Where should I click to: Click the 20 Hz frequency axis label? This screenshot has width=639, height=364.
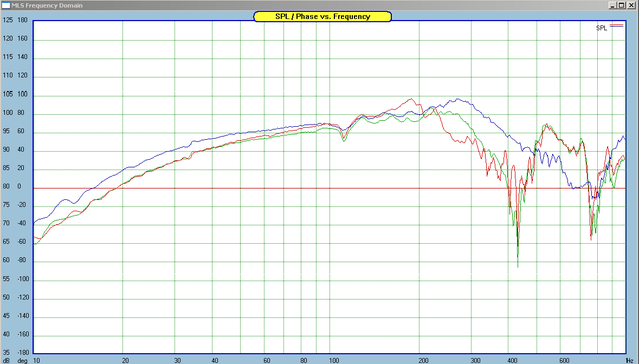[126, 361]
